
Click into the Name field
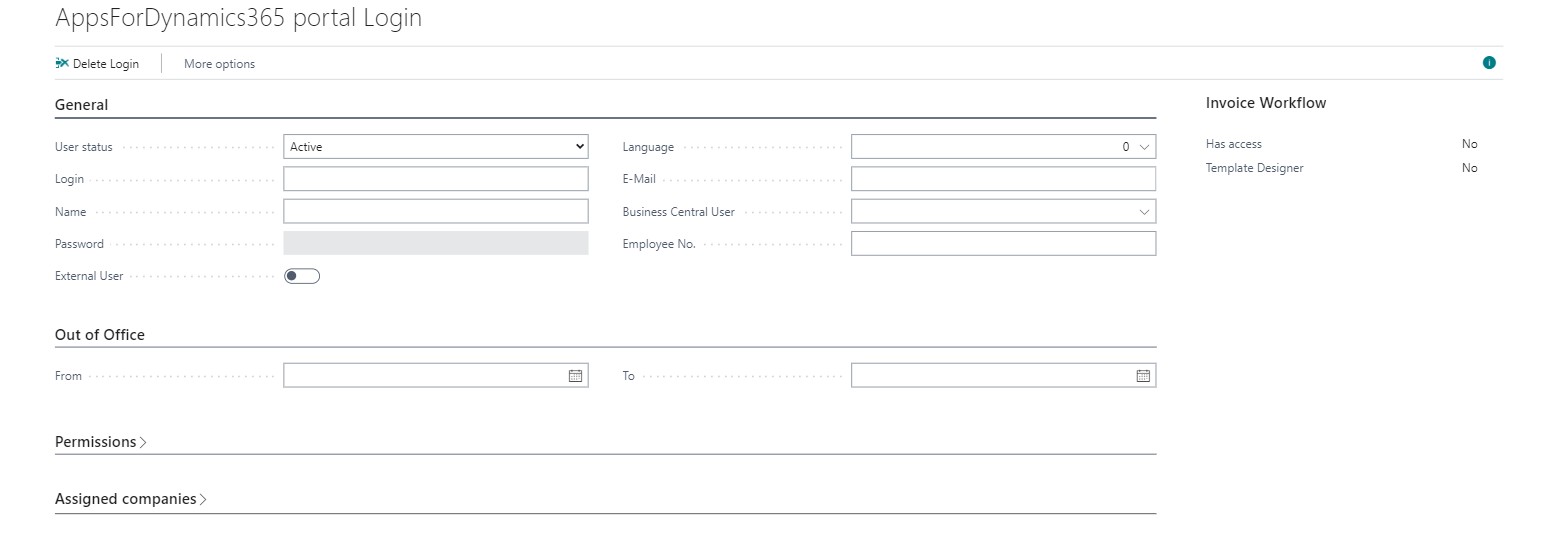(436, 212)
